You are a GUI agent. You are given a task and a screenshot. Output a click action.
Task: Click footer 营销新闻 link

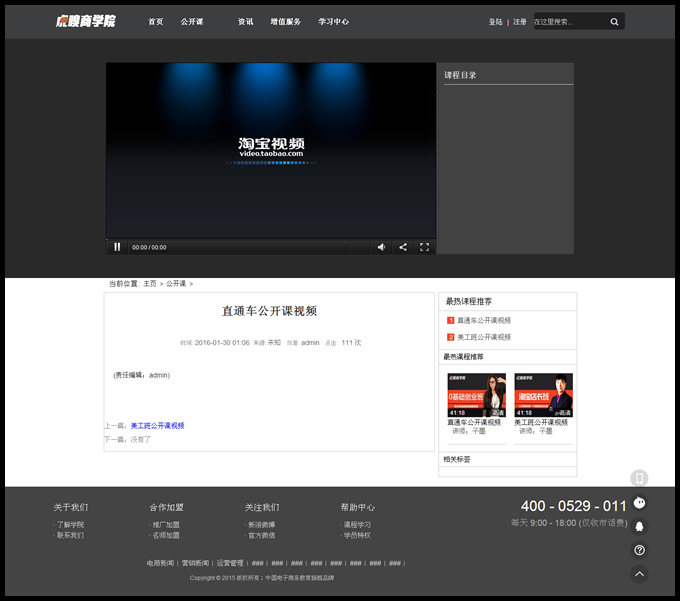click(195, 563)
